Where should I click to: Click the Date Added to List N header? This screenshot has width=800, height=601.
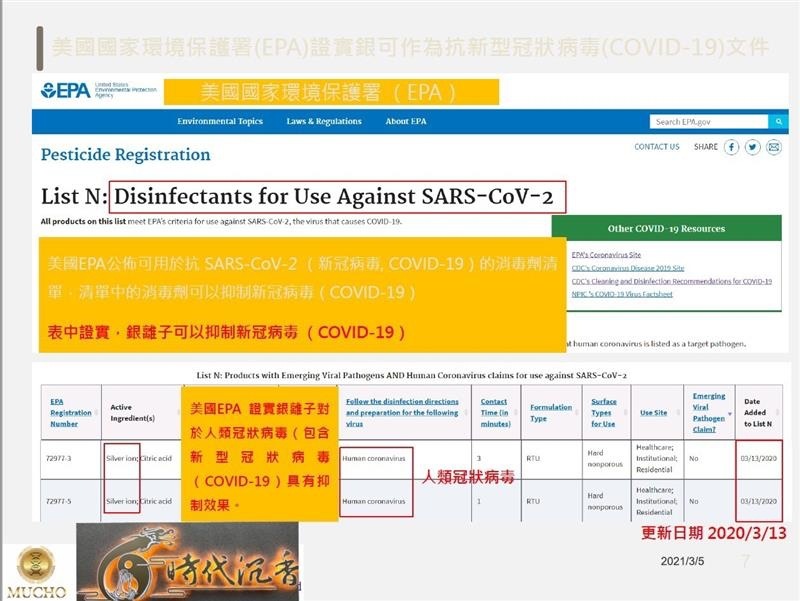click(758, 412)
